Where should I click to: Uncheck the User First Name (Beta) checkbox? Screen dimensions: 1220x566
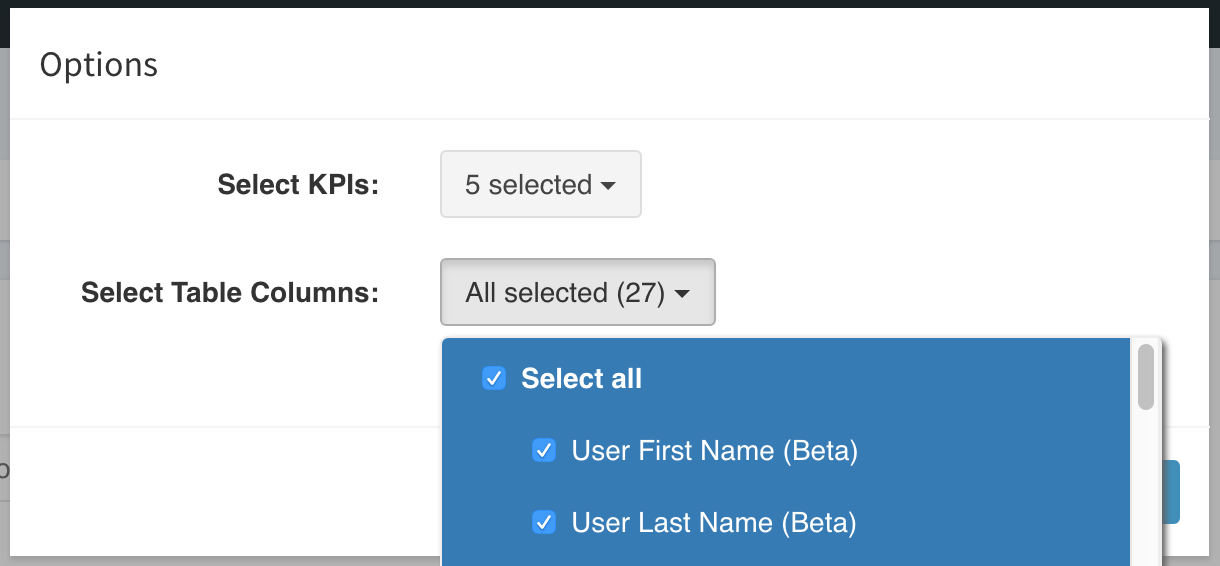click(x=543, y=450)
